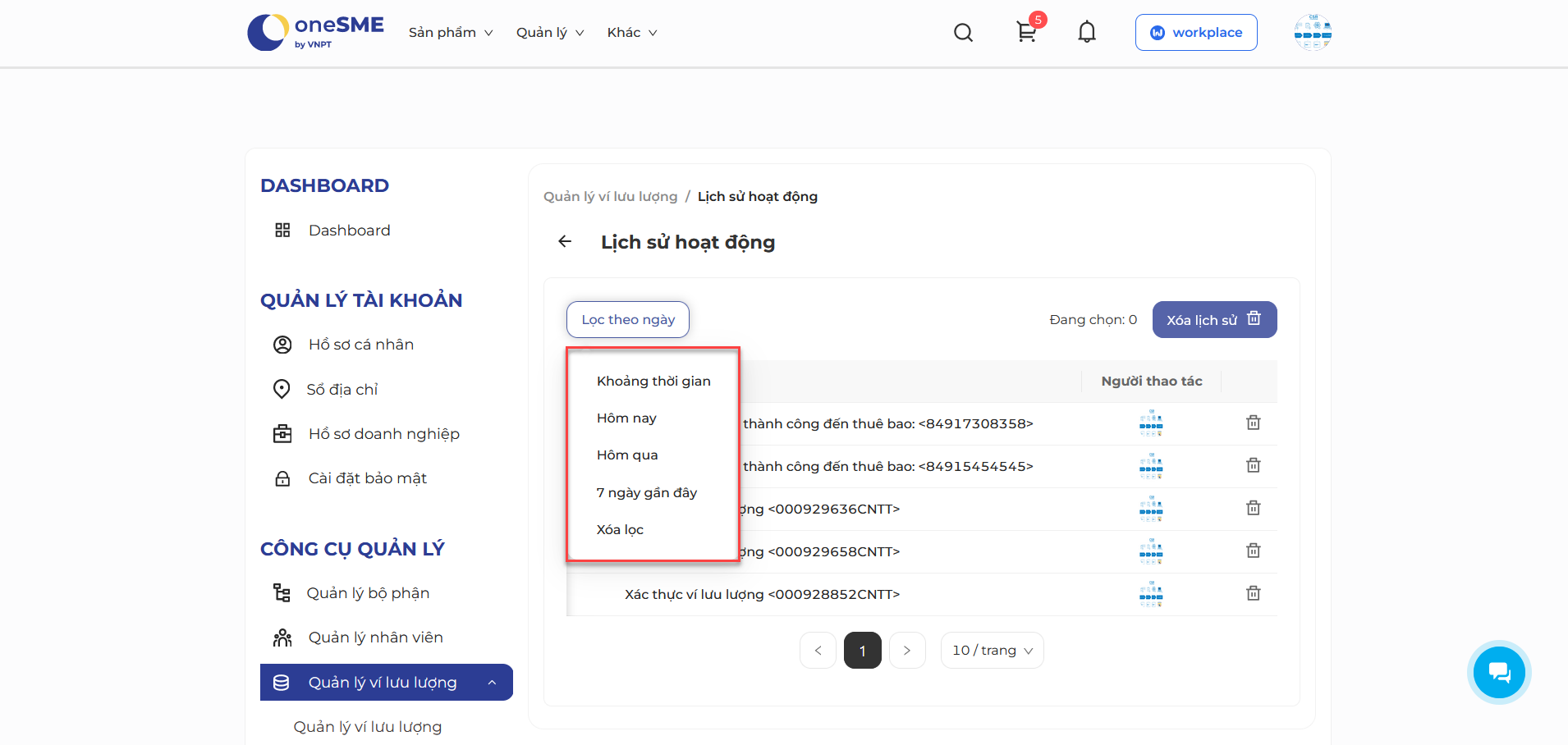Image resolution: width=1568 pixels, height=745 pixels.
Task: Expand the Khác menu
Action: click(632, 33)
